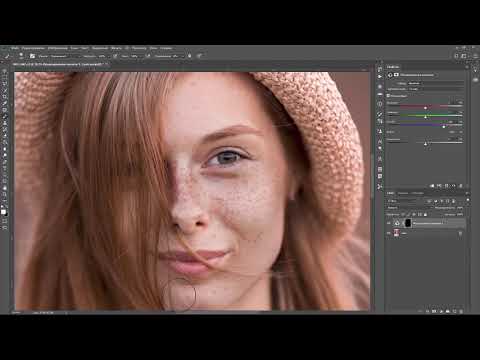The image size is (480, 360).
Task: Open the Clone Source stamp panel icon
Action: point(380,131)
